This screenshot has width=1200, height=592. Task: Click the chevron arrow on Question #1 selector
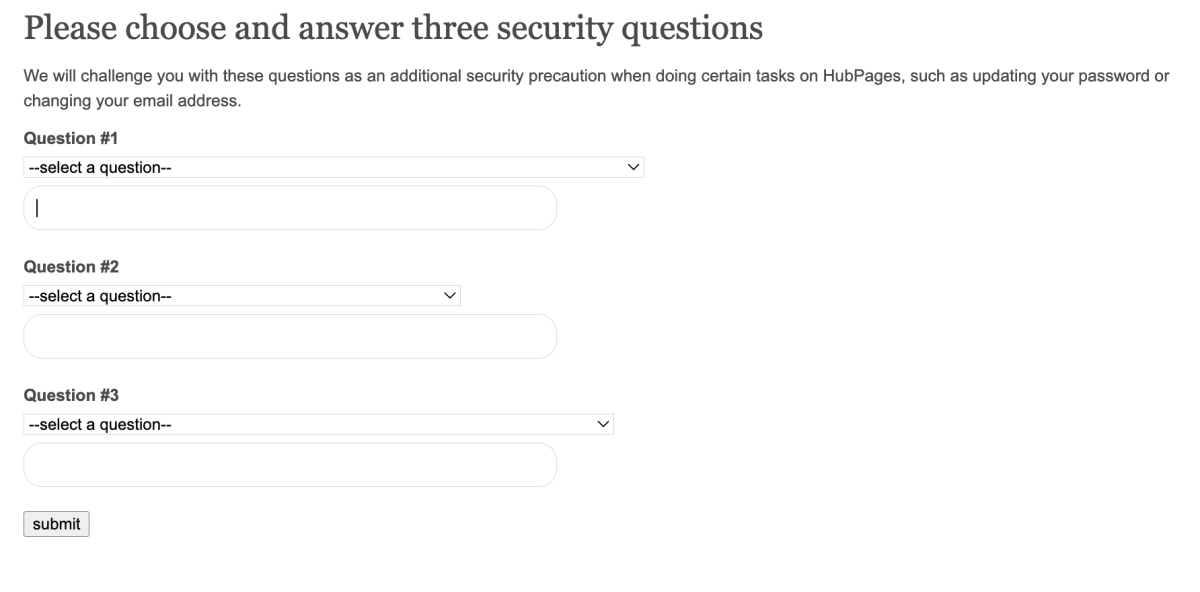pos(632,168)
